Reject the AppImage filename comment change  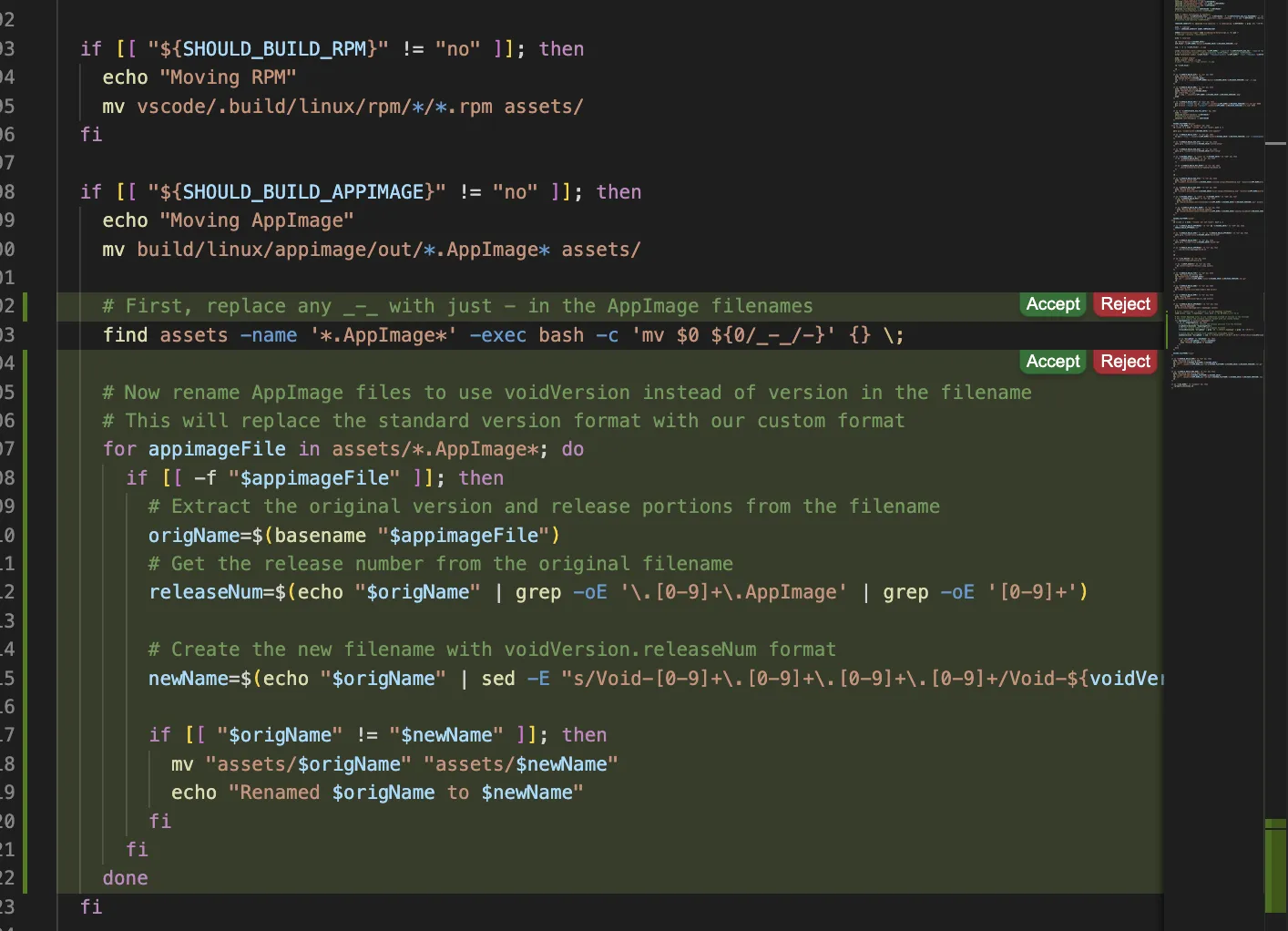(x=1125, y=304)
